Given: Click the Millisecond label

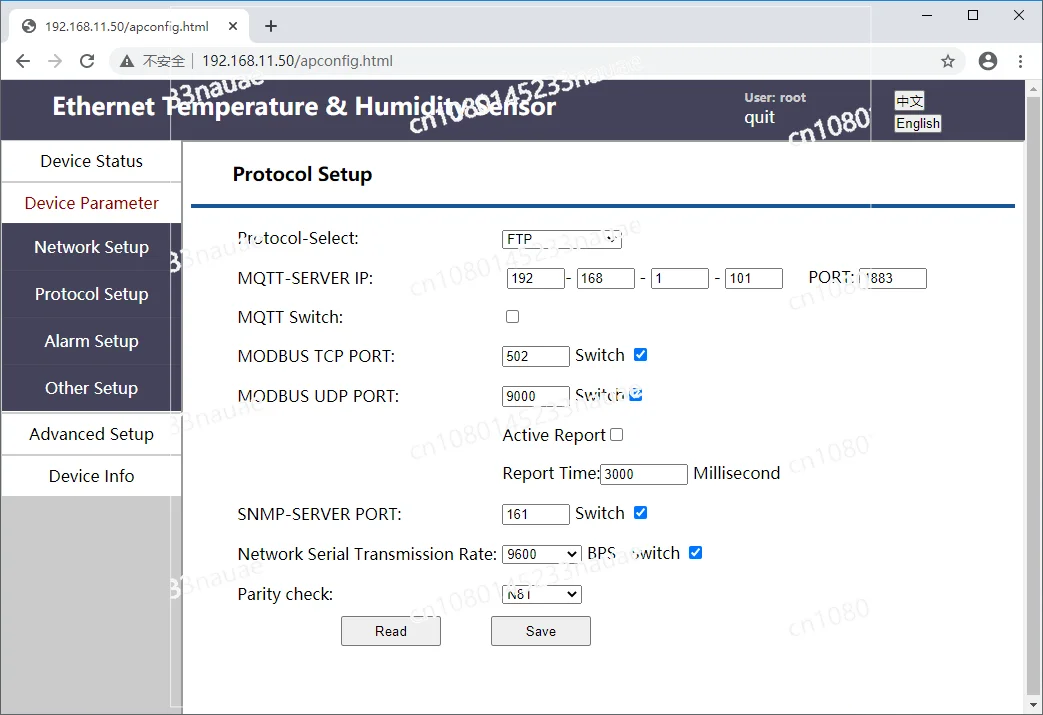Looking at the screenshot, I should pyautogui.click(x=736, y=473).
